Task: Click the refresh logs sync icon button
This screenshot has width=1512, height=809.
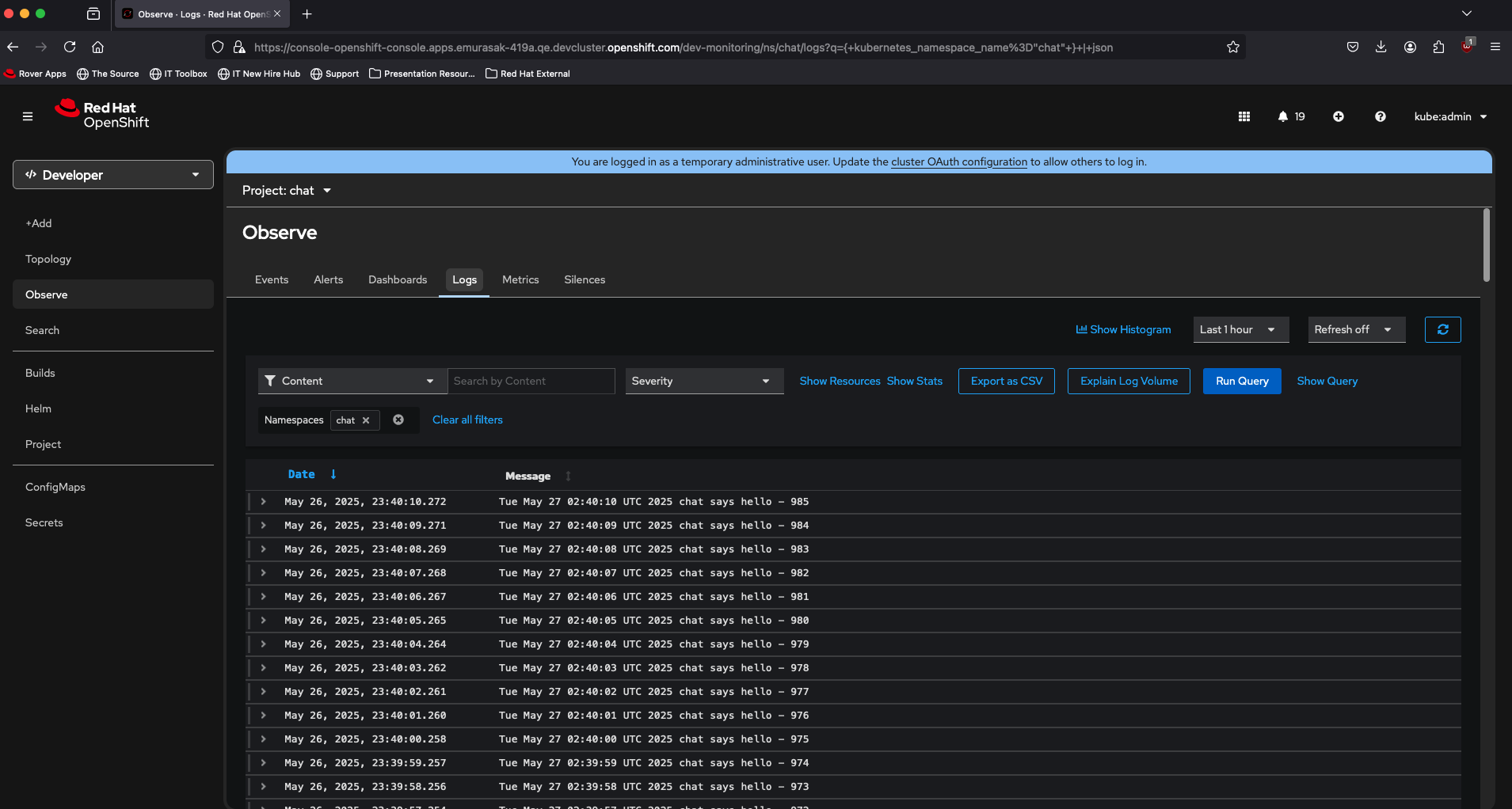Action: pos(1442,329)
